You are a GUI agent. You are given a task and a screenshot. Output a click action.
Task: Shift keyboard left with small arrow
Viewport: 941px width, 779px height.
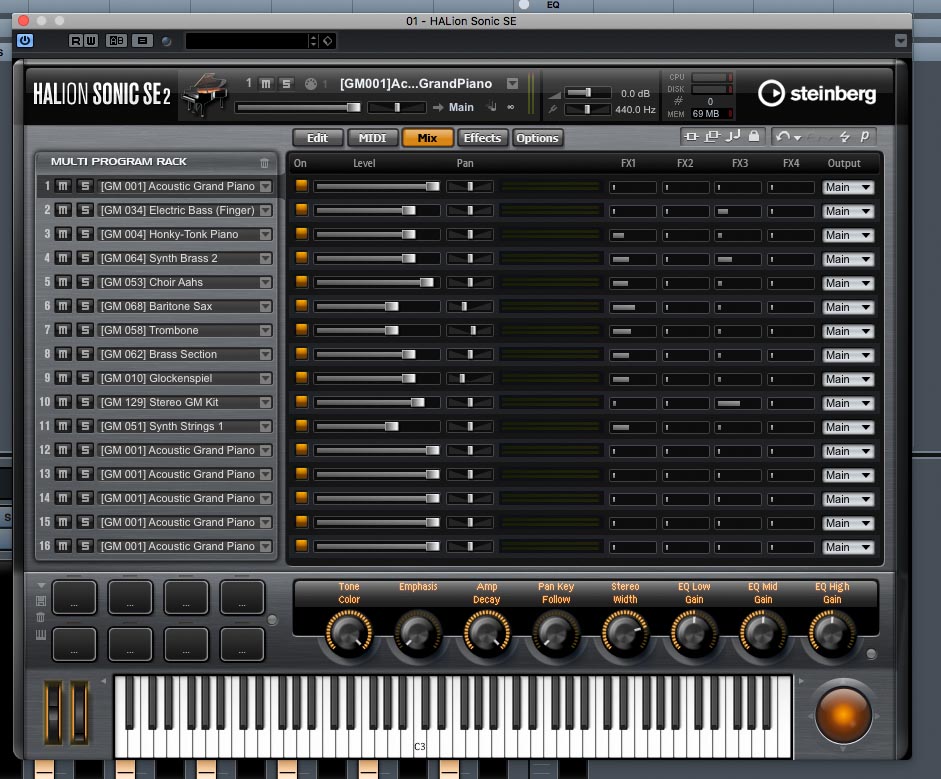103,681
